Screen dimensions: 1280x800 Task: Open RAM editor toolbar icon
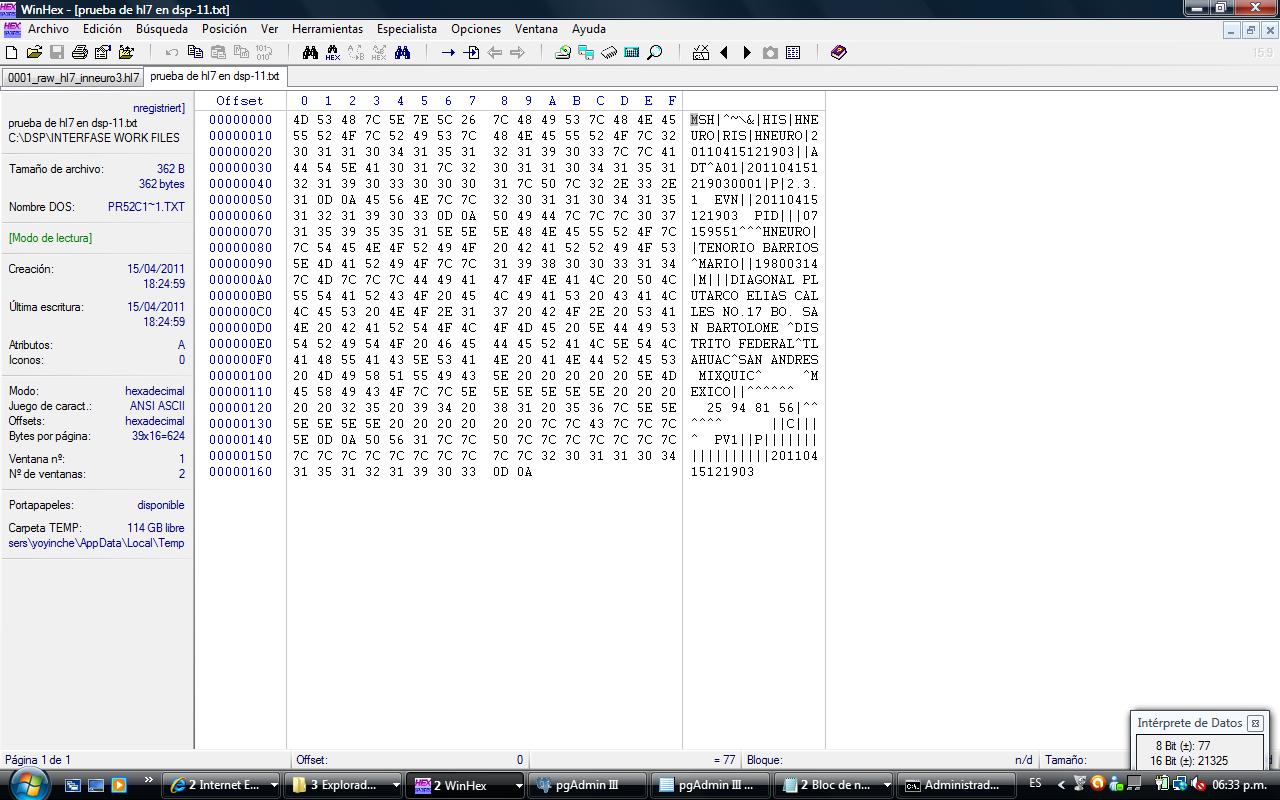[x=609, y=52]
